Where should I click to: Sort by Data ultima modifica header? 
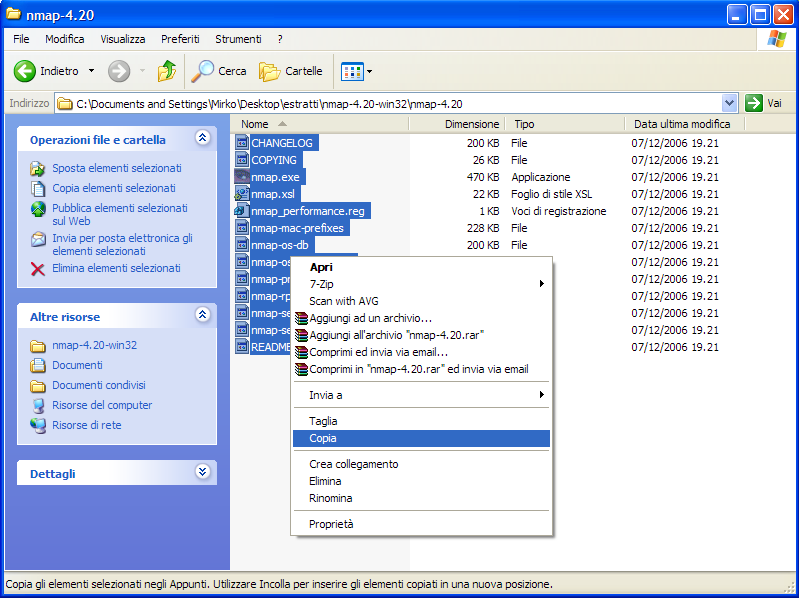click(682, 124)
